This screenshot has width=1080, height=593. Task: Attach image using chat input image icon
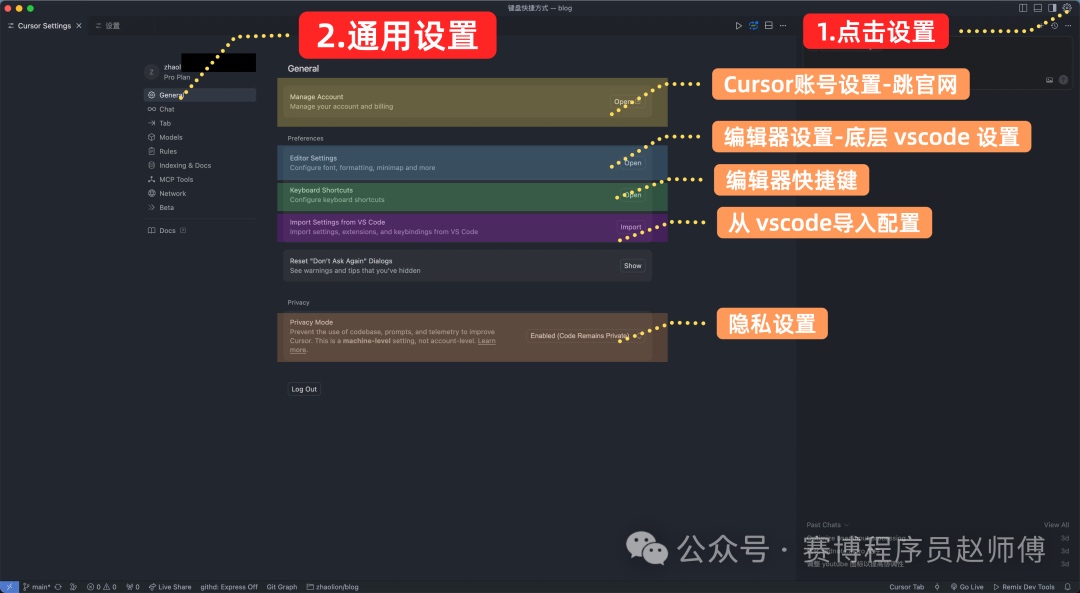1050,79
